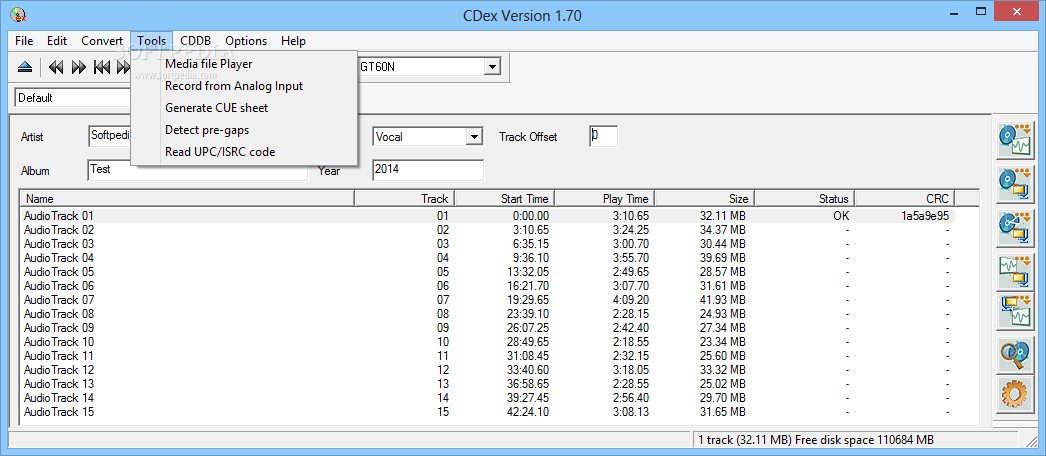Select AudioTrack 02 in the list
This screenshot has height=456, width=1046.
(488, 230)
